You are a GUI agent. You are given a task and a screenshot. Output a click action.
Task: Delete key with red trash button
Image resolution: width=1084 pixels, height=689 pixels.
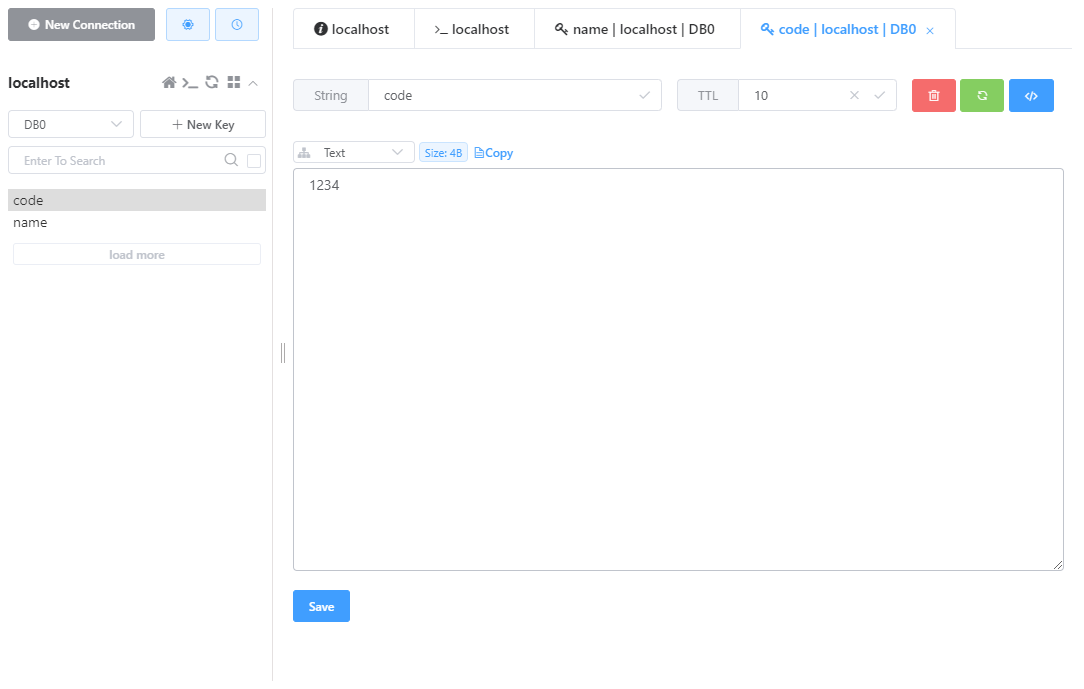tap(933, 95)
